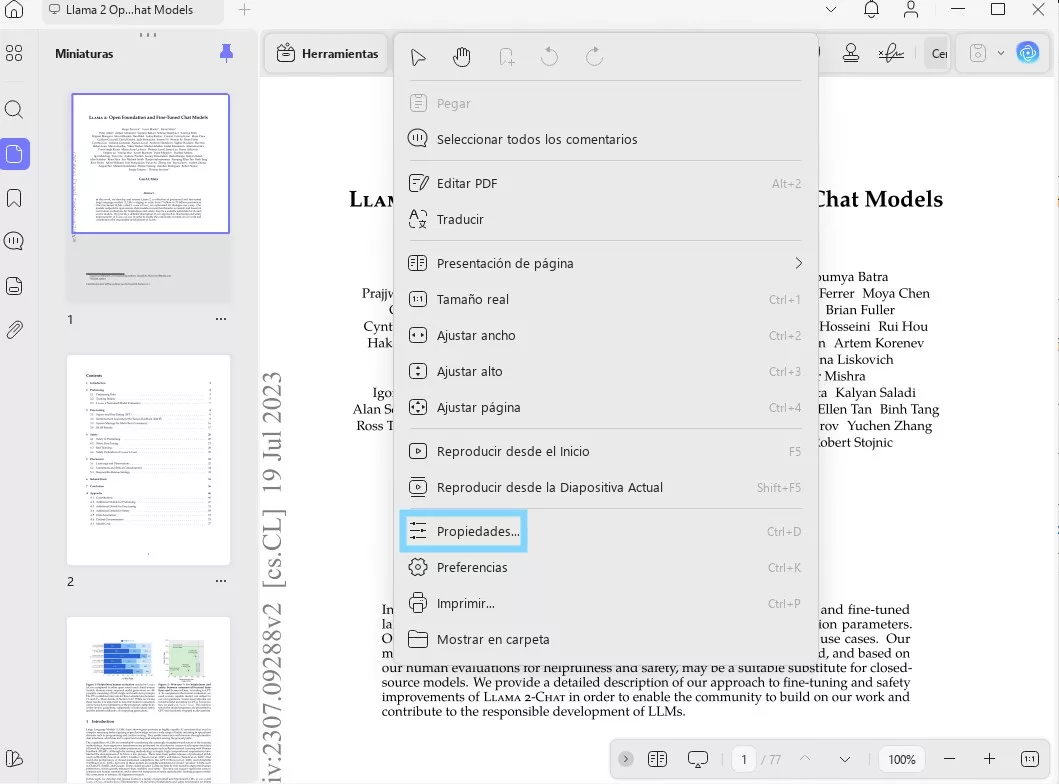The width and height of the screenshot is (1059, 784).
Task: Toggle the Miniaturas panel pin
Action: click(x=227, y=53)
